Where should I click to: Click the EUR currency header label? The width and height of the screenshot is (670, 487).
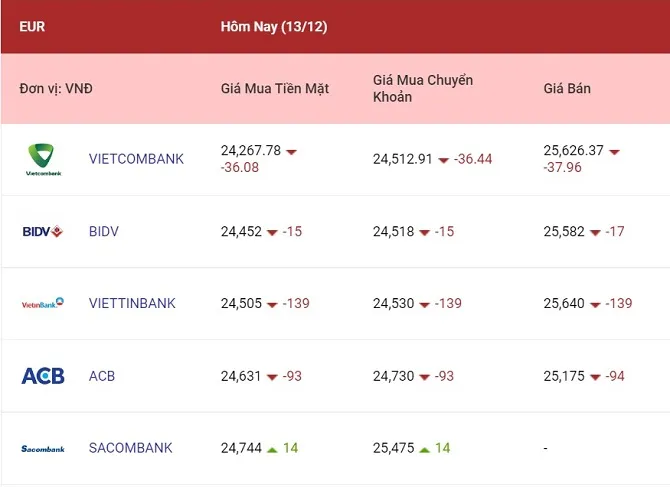click(32, 27)
